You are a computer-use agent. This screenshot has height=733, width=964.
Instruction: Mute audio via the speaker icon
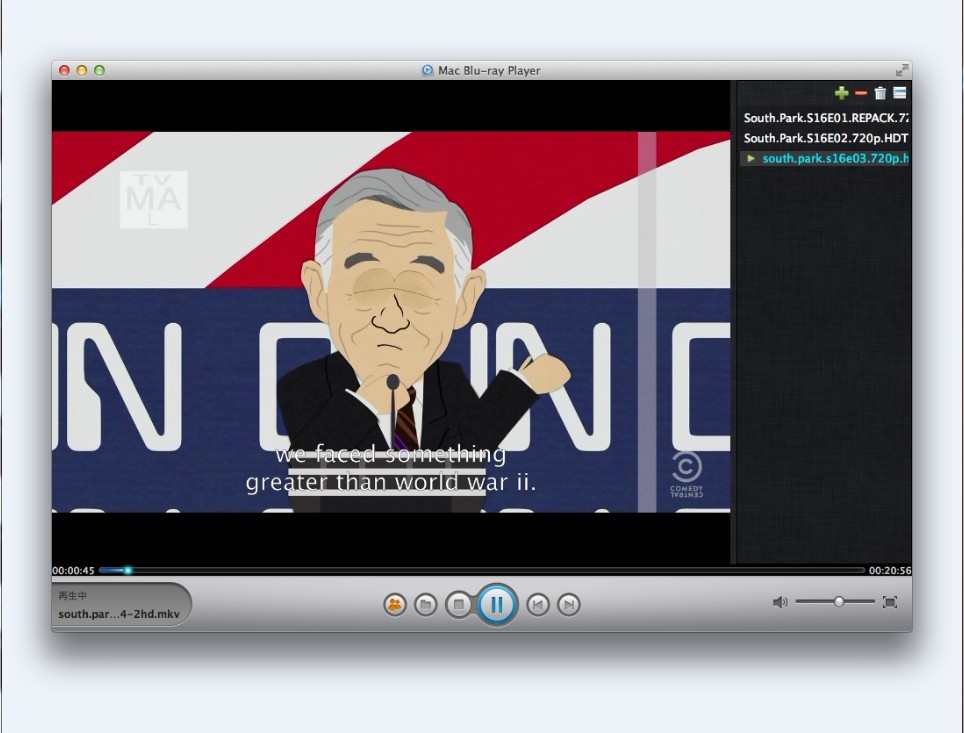(780, 602)
